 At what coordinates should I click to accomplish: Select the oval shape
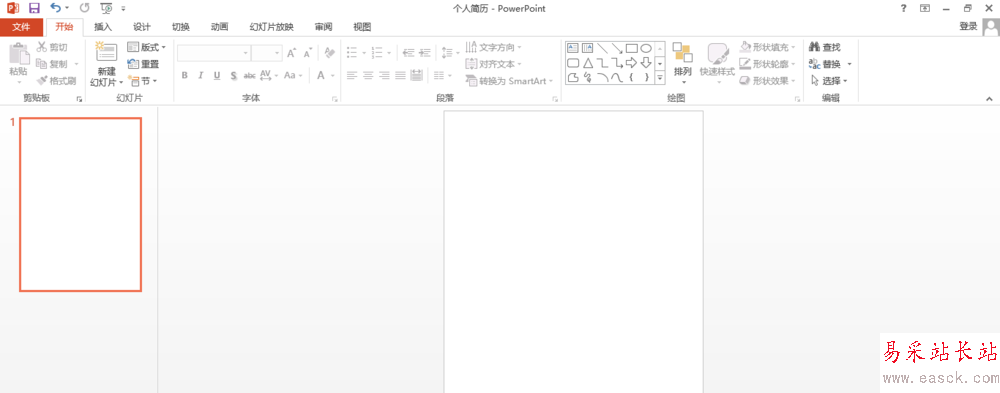646,48
